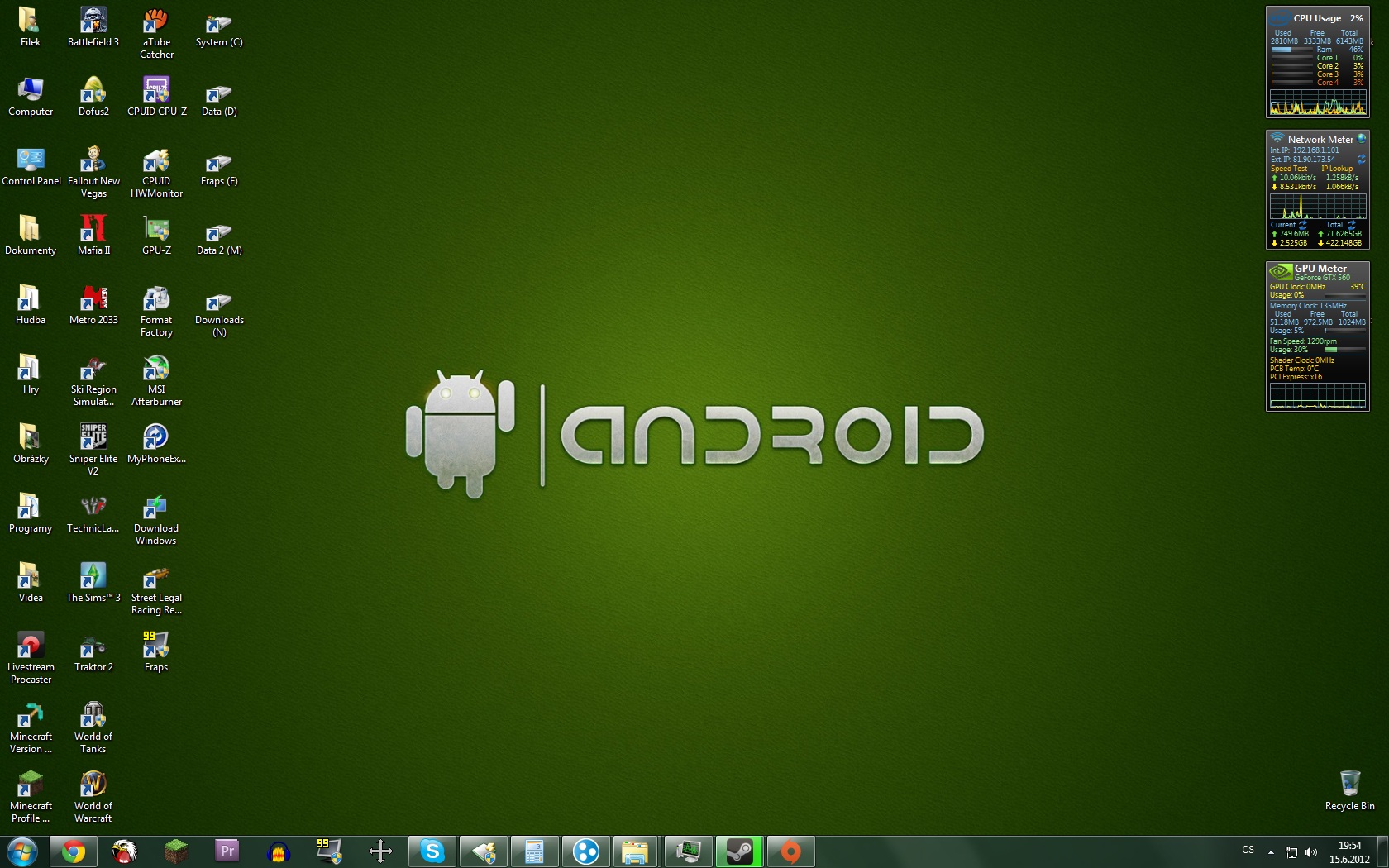Viewport: 1389px width, 868px height.
Task: Select the Computer desktop icon
Action: click(x=31, y=97)
